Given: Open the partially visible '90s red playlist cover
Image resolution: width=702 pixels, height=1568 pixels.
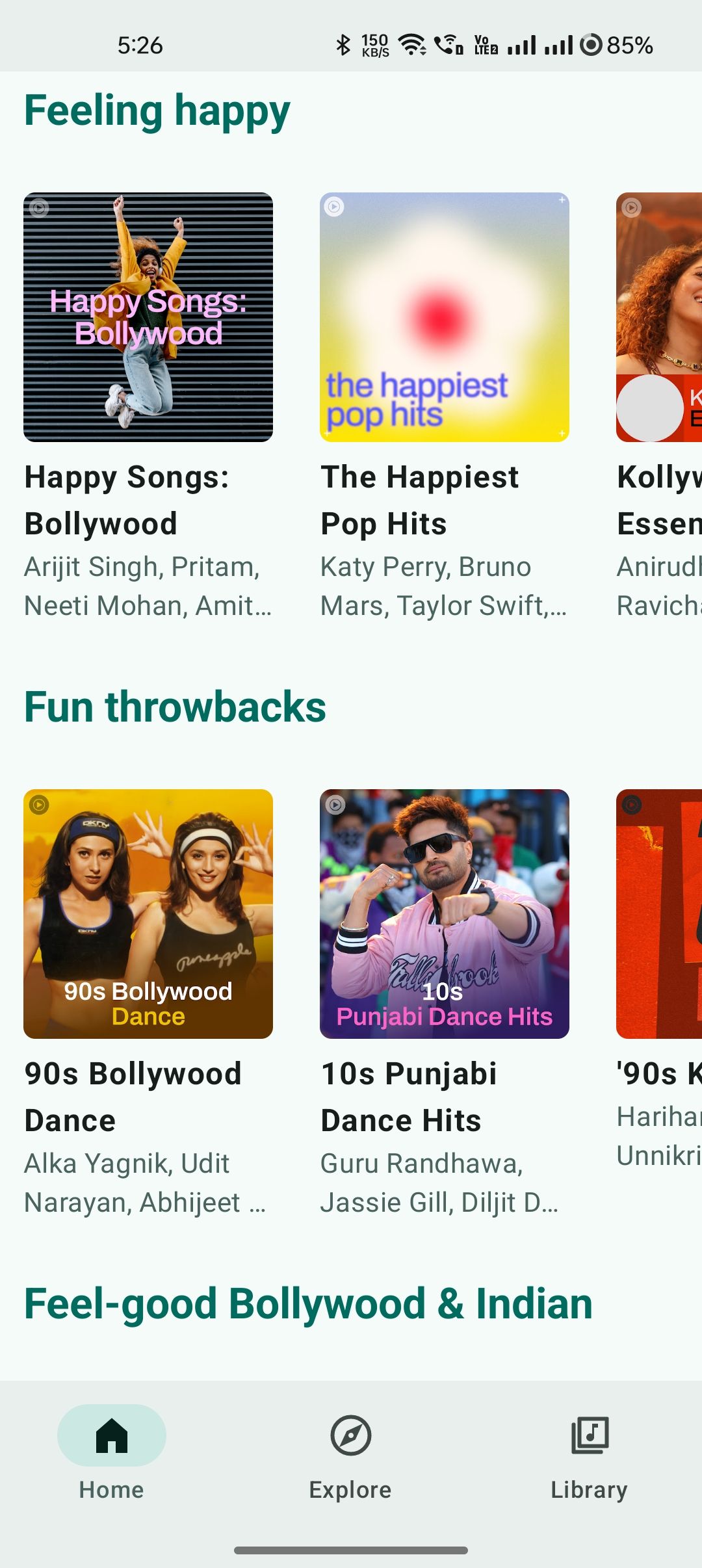Looking at the screenshot, I should coord(659,914).
